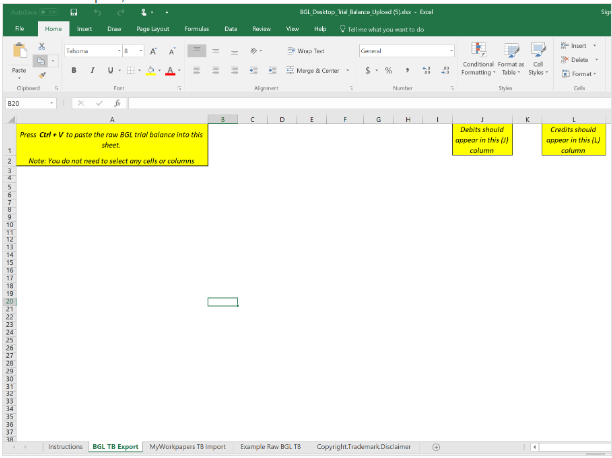
Task: Click the Save icon in the title bar
Action: point(74,11)
